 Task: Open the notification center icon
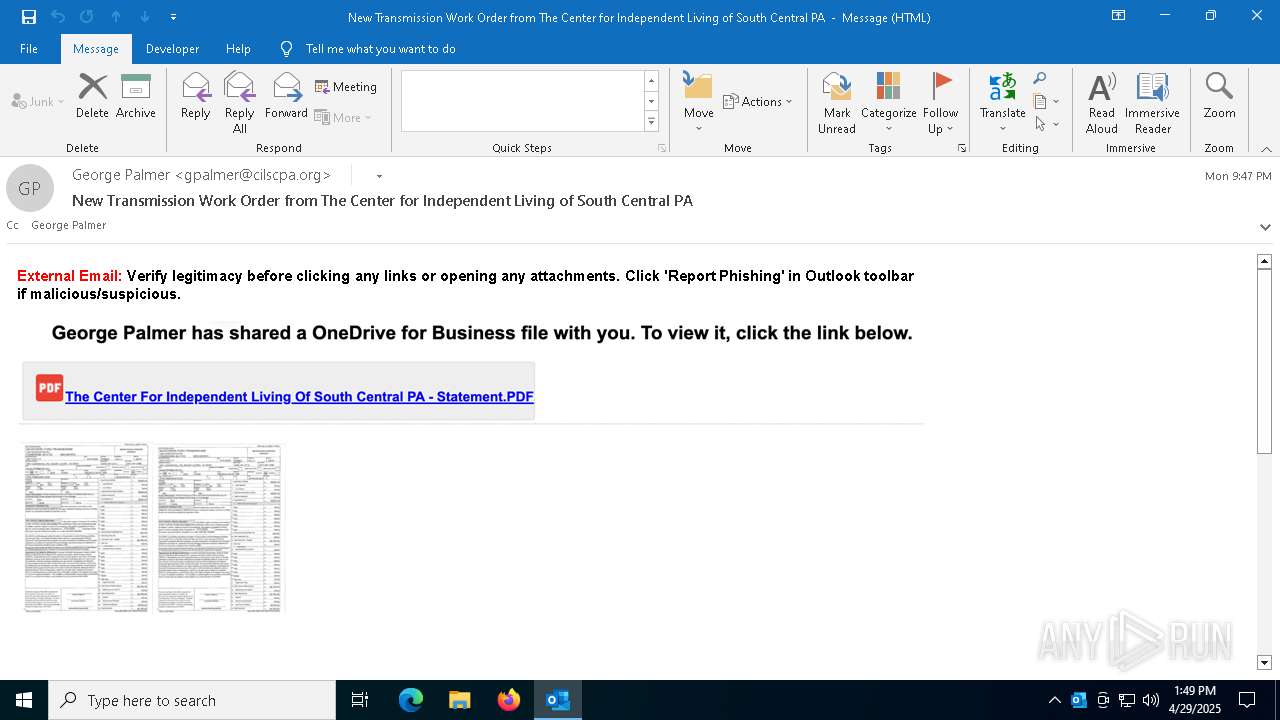(x=1247, y=700)
